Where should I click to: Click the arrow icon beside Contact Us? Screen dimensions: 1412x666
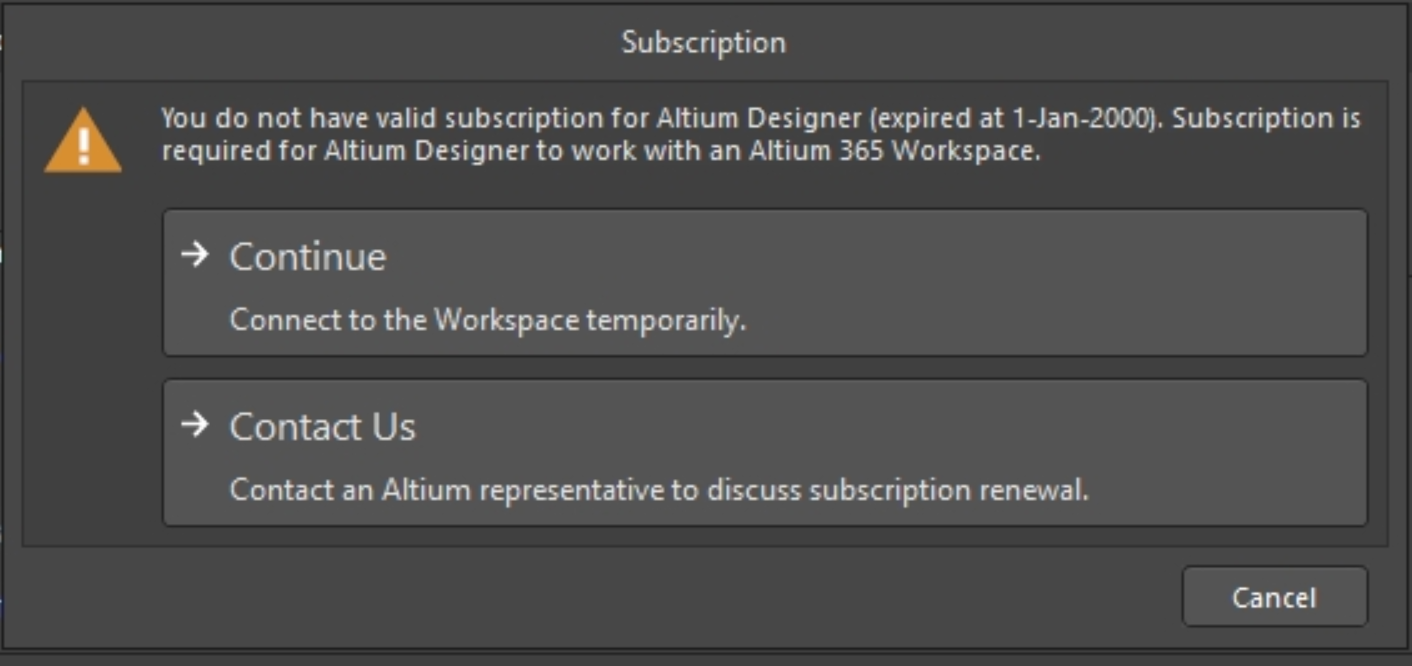[x=195, y=425]
